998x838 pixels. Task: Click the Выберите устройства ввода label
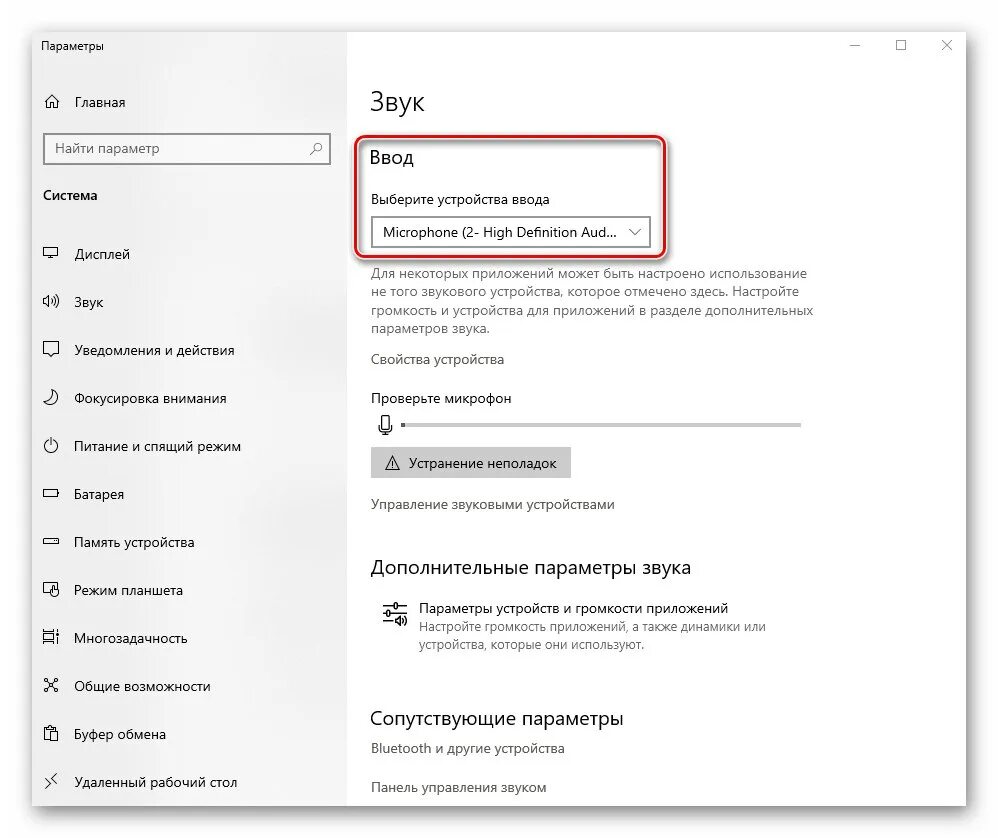[460, 199]
